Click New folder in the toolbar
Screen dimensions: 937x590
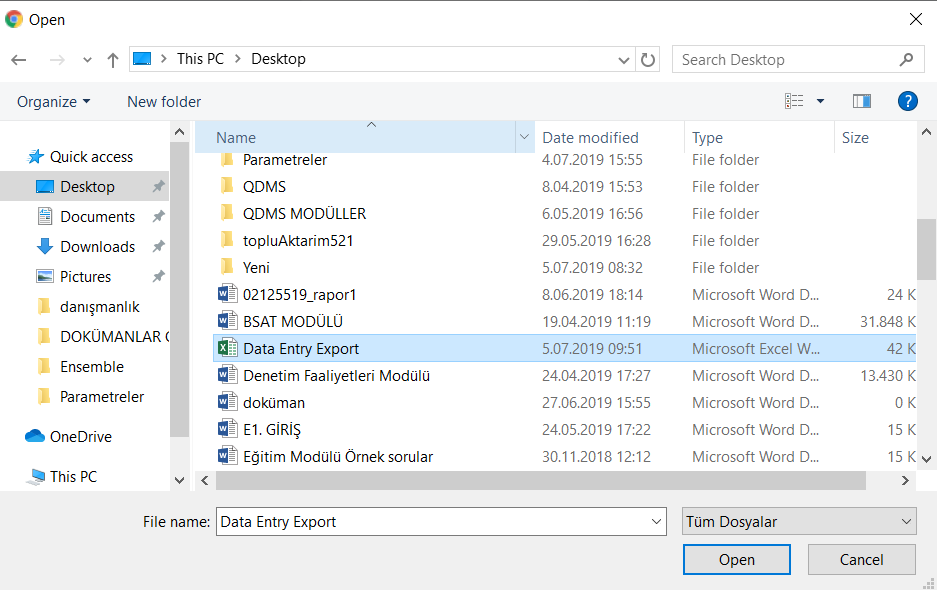[x=164, y=102]
